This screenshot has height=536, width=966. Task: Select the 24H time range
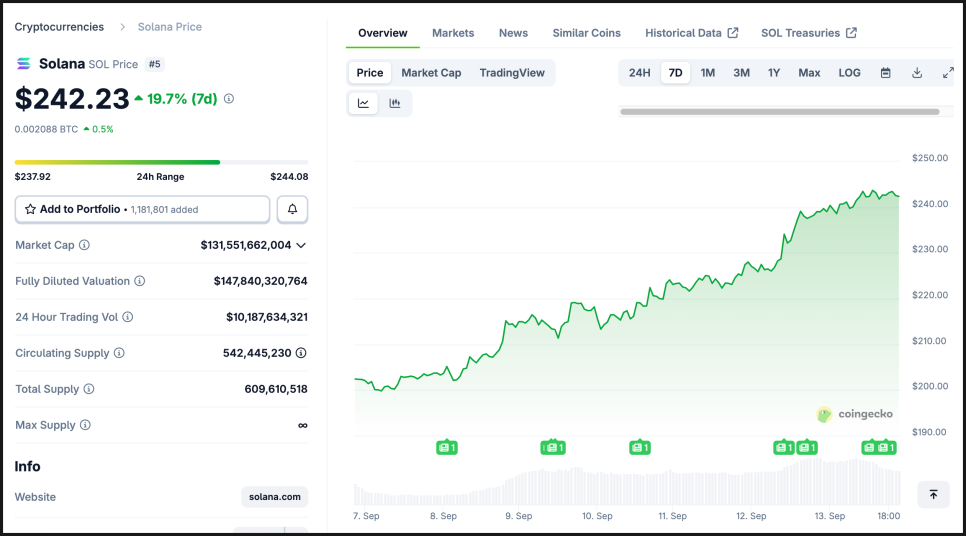(x=639, y=73)
